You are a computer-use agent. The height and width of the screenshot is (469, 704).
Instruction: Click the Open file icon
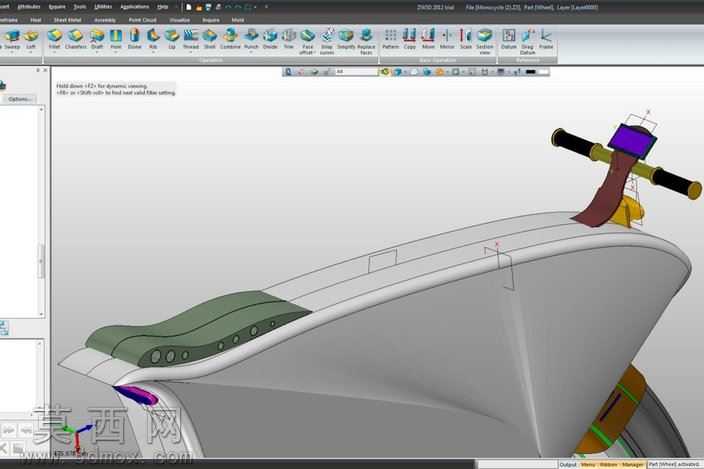click(198, 7)
